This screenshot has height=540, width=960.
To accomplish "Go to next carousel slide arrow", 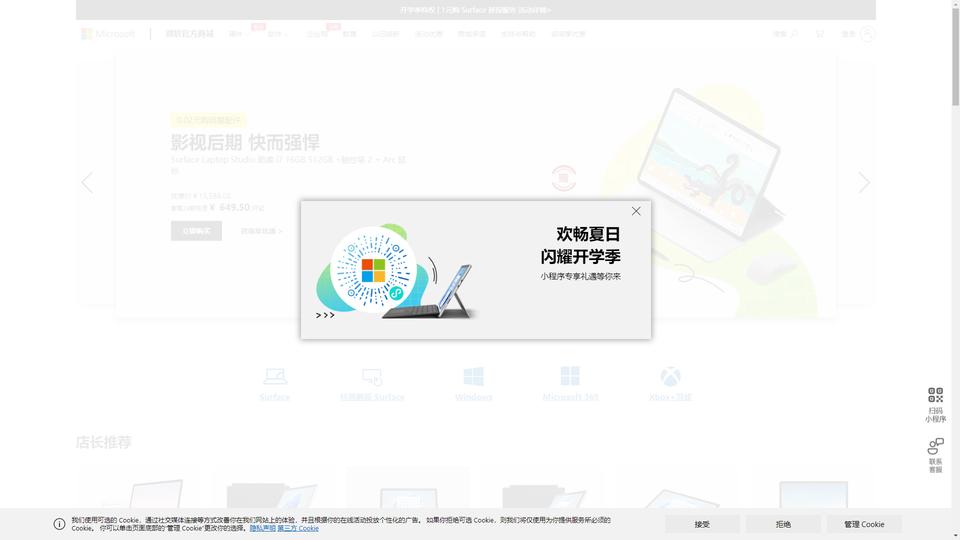I will pyautogui.click(x=864, y=182).
